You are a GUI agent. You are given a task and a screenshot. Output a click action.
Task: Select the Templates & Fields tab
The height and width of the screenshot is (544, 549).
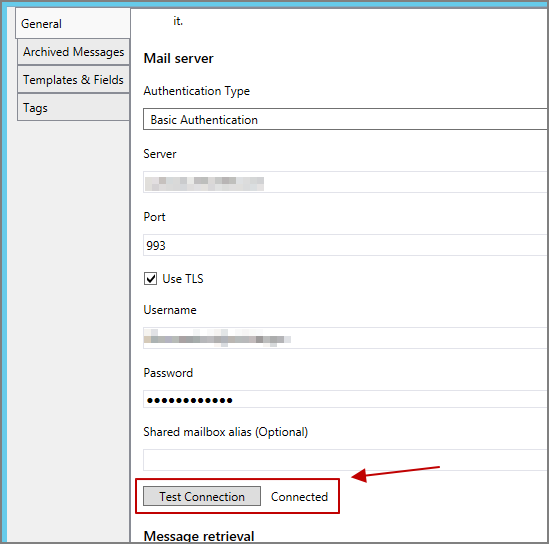74,80
